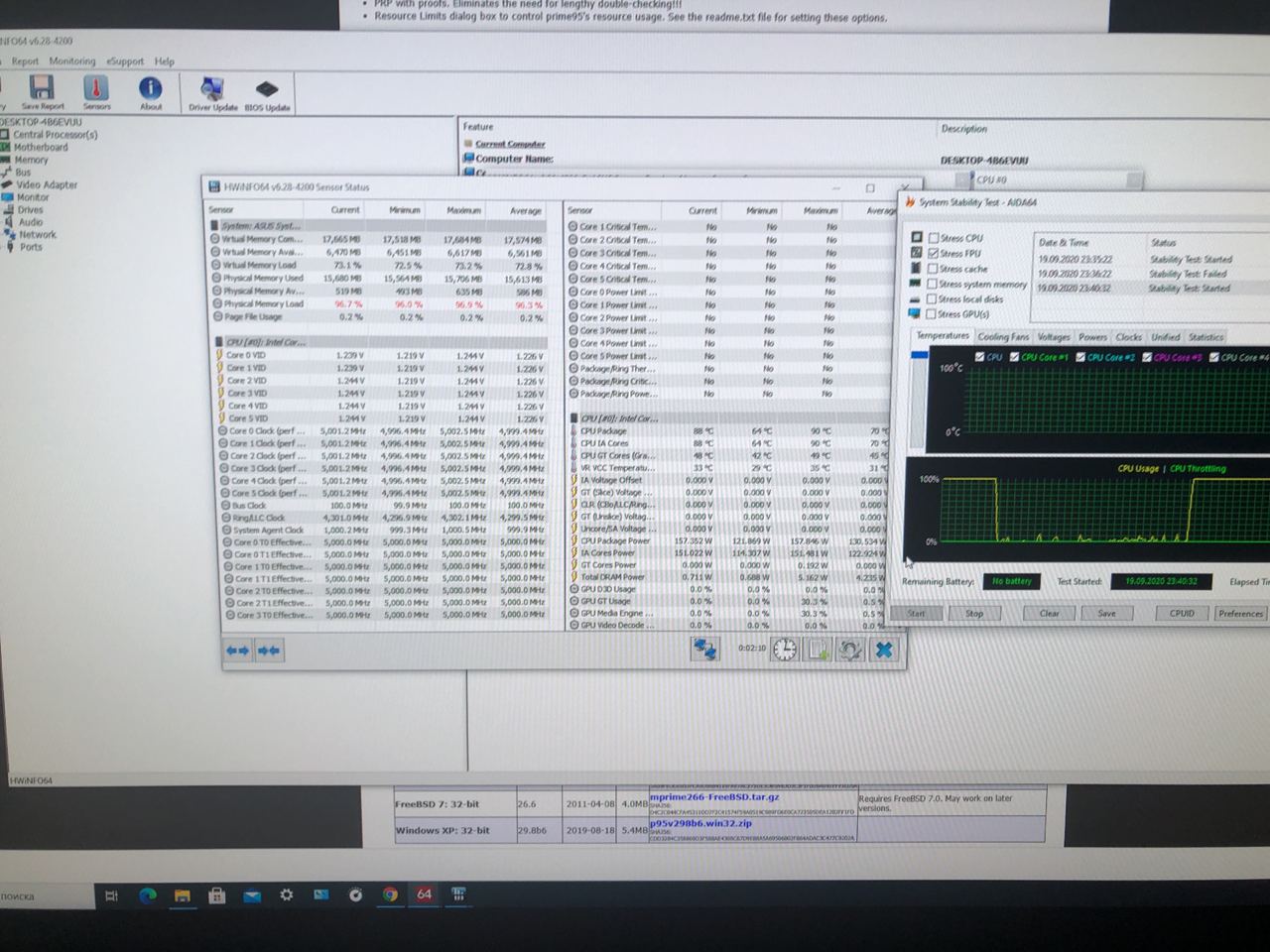The image size is (1270, 952).
Task: Open Microsoft Store from the taskbar
Action: pyautogui.click(x=216, y=895)
